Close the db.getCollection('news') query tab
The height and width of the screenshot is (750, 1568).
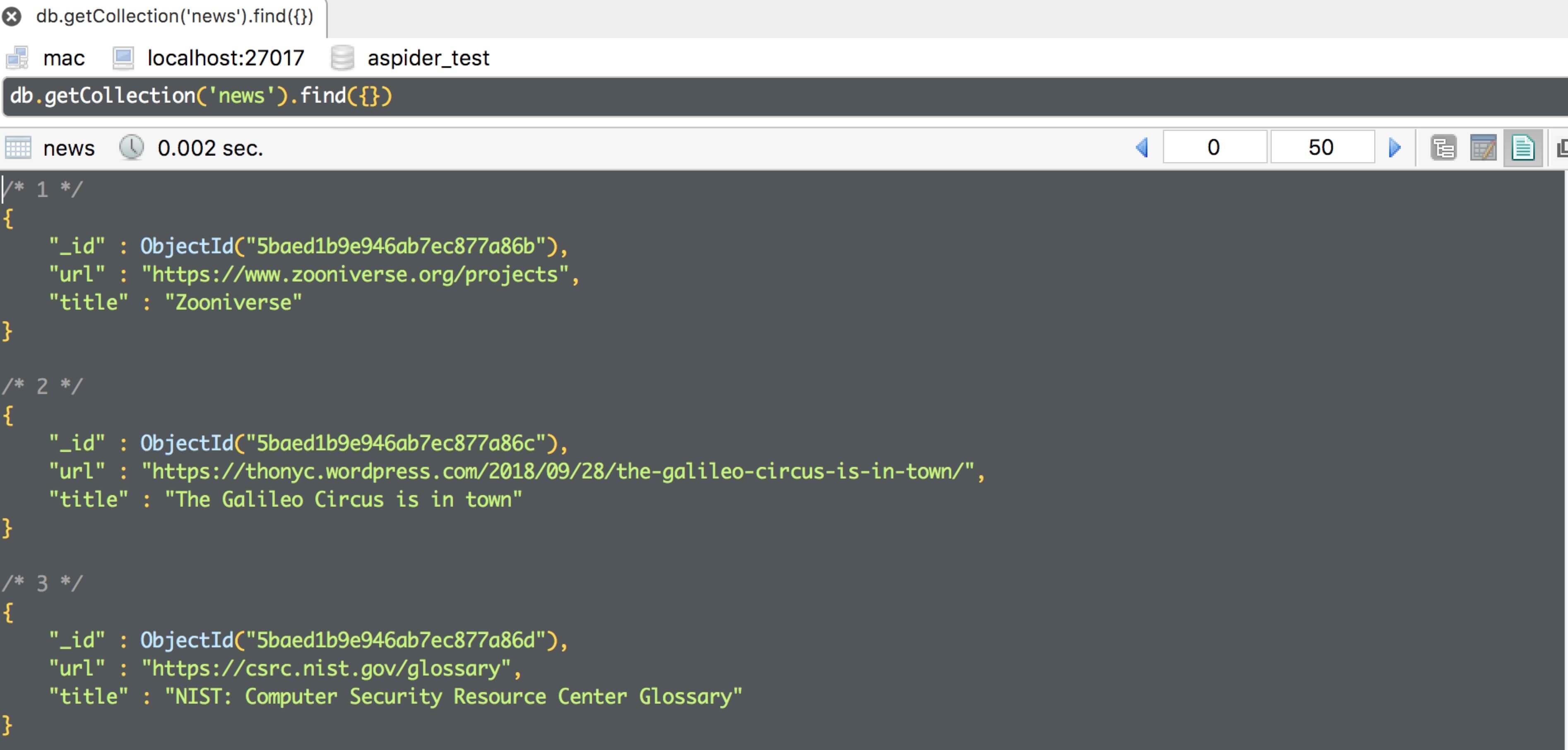coord(12,17)
